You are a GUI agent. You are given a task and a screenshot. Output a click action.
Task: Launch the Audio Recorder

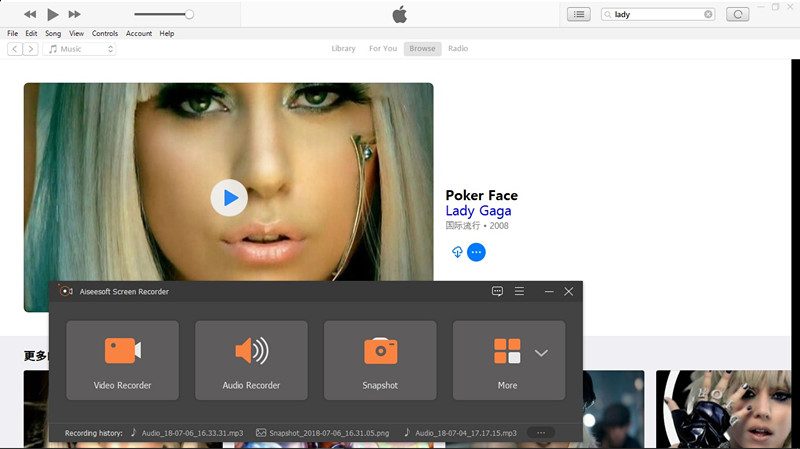tap(251, 360)
